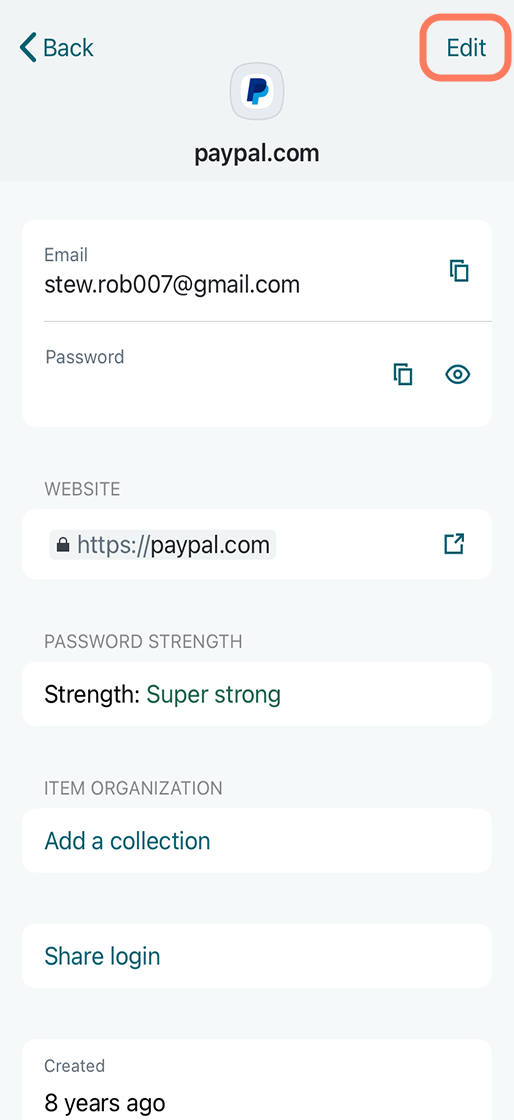Image resolution: width=514 pixels, height=1120 pixels.
Task: Copy the email address with the copy icon
Action: pyautogui.click(x=459, y=271)
